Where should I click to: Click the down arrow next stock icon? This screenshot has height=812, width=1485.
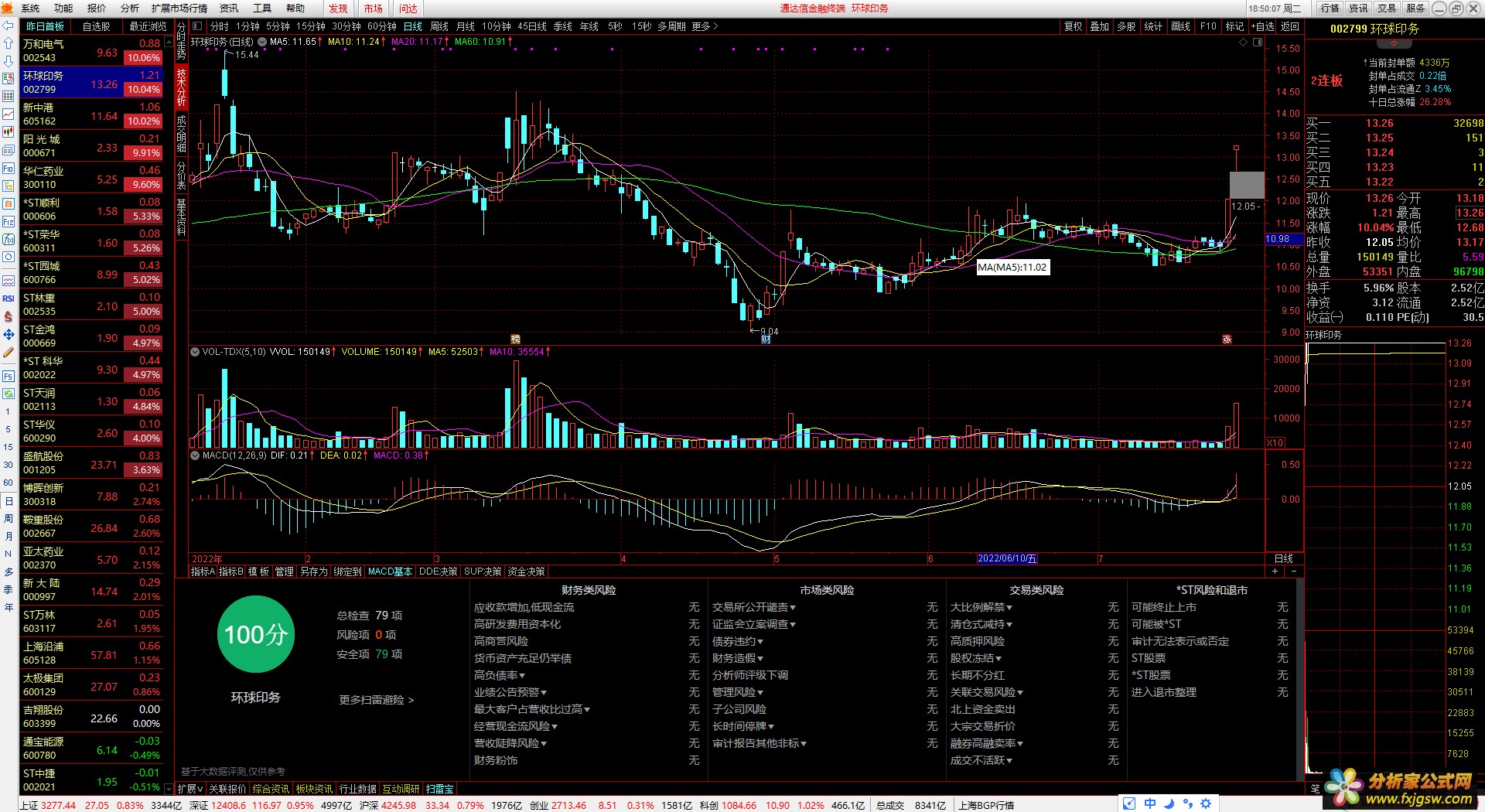click(x=9, y=61)
